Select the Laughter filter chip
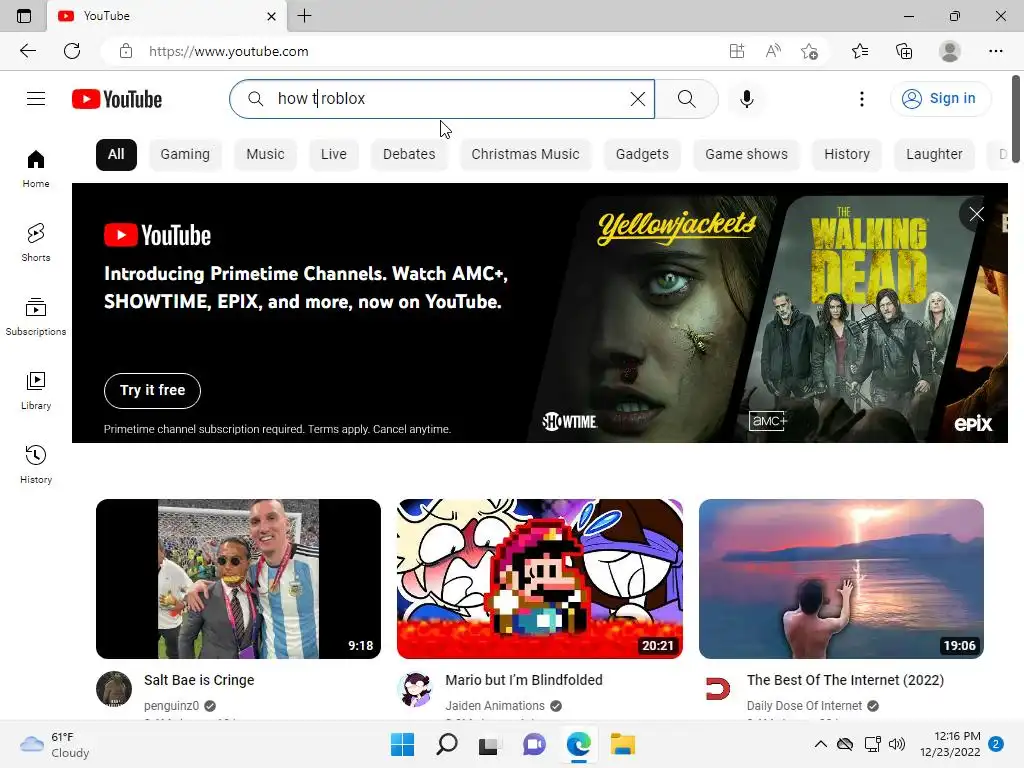 pos(934,154)
